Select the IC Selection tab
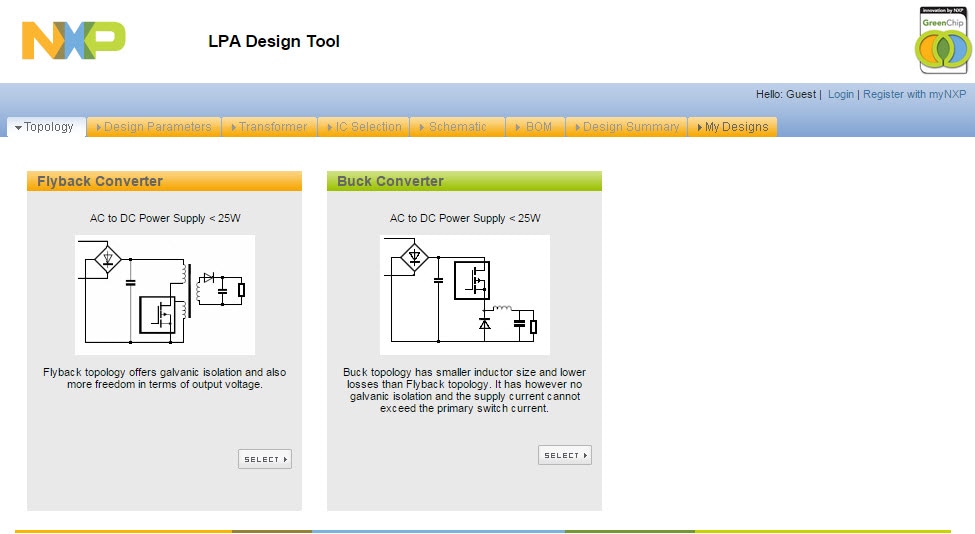The image size is (975, 534). (x=364, y=127)
